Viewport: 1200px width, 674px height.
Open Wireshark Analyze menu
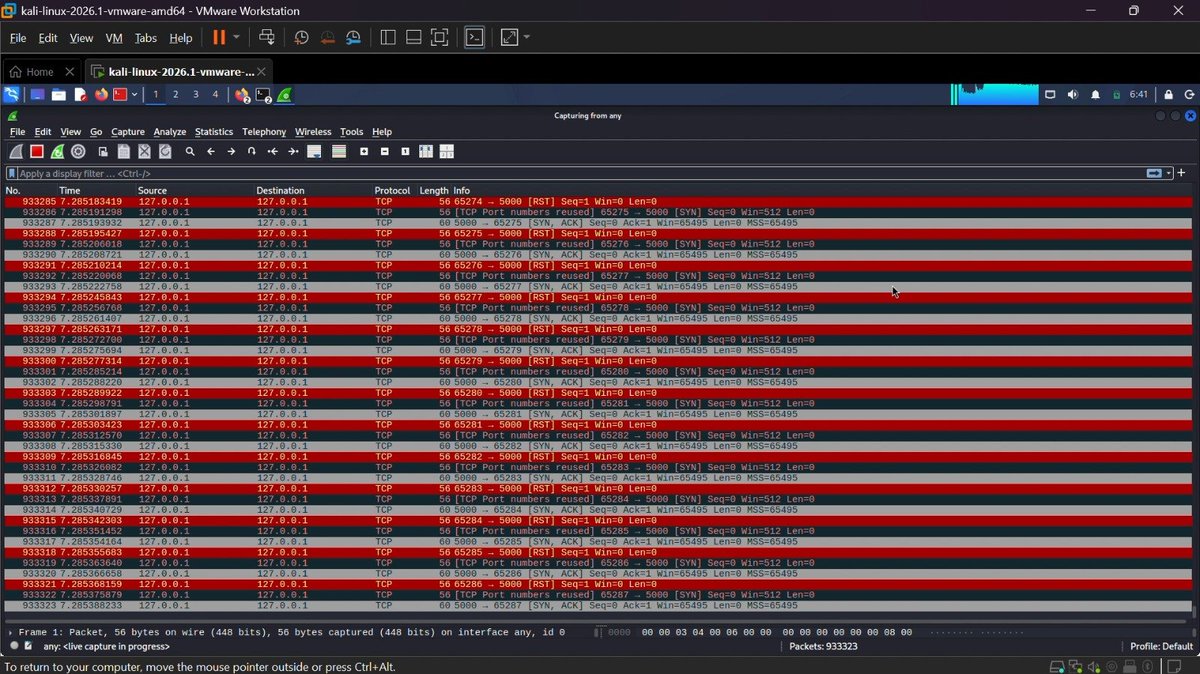[170, 132]
